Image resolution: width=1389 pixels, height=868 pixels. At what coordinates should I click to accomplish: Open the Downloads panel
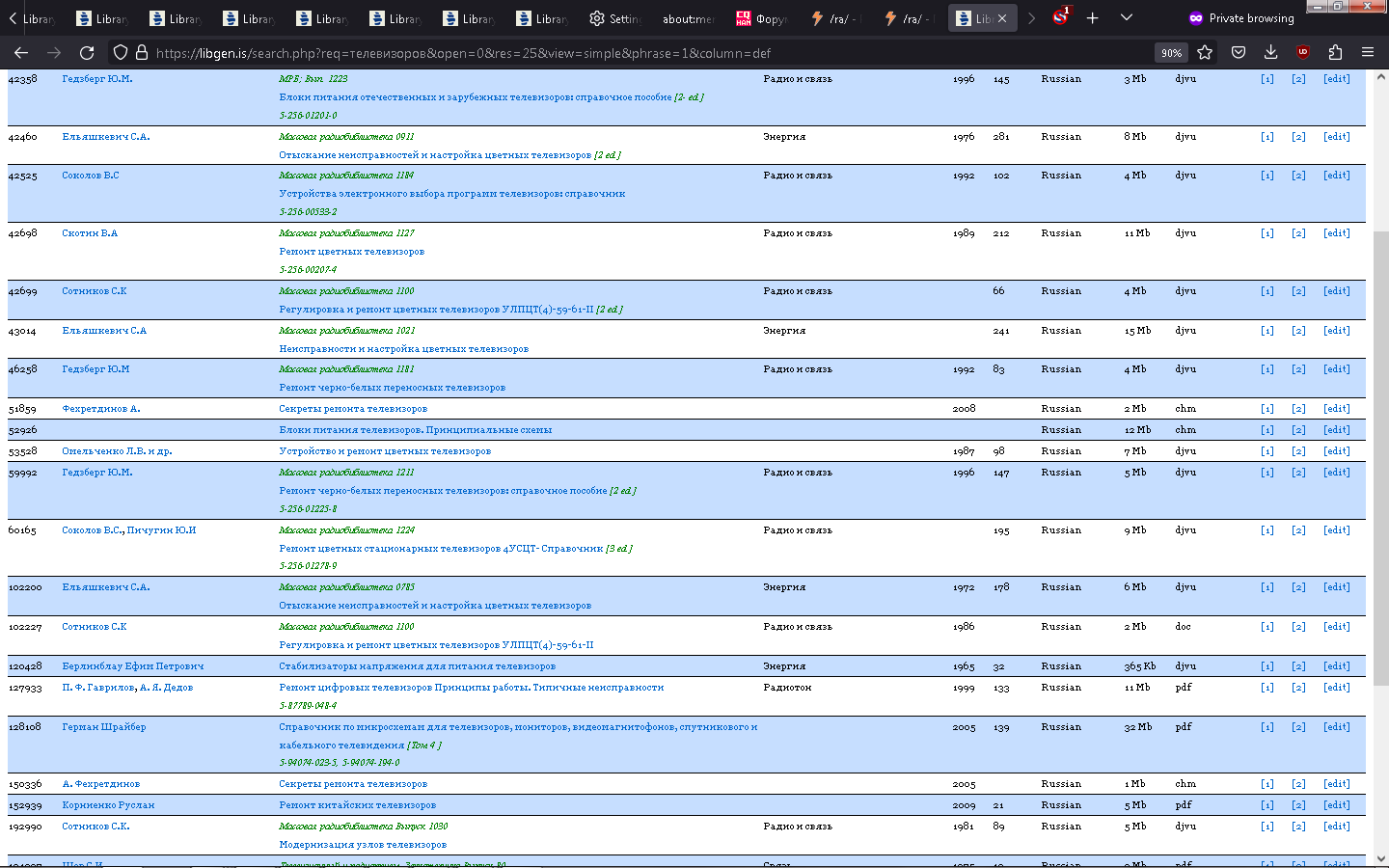click(x=1270, y=53)
